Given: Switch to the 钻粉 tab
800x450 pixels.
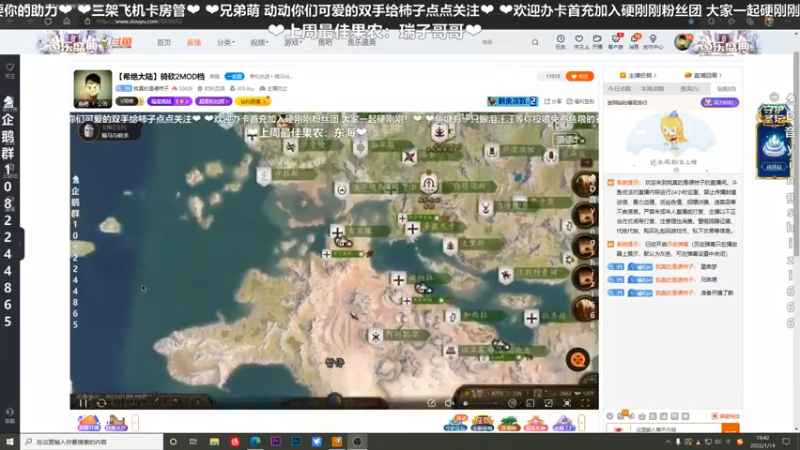Looking at the screenshot, I should pos(726,89).
